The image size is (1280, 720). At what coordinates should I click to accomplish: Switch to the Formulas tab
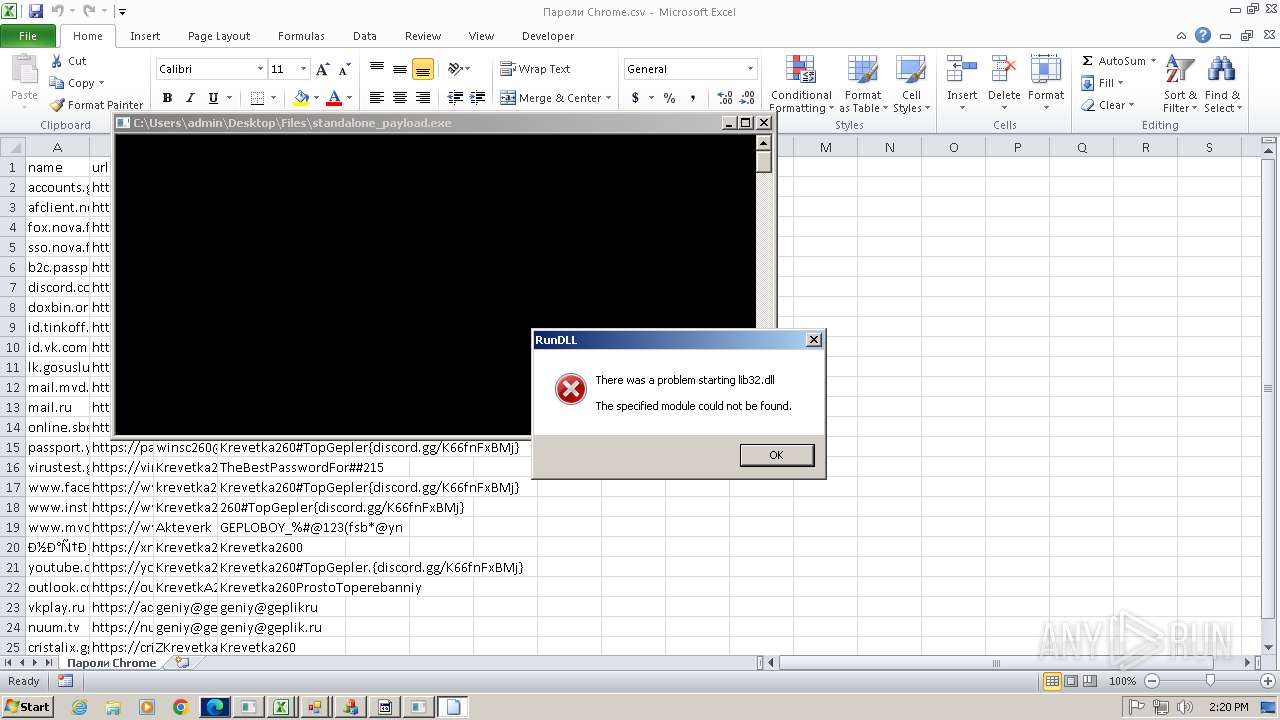pyautogui.click(x=301, y=36)
